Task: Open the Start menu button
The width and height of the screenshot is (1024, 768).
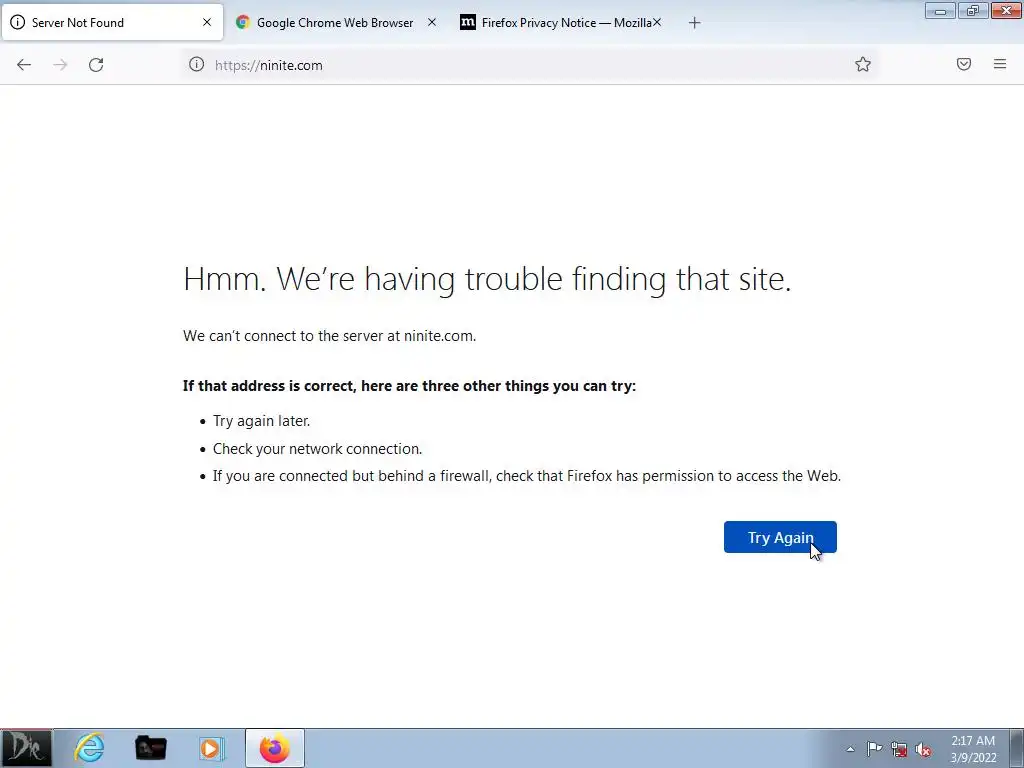Action: 26,748
